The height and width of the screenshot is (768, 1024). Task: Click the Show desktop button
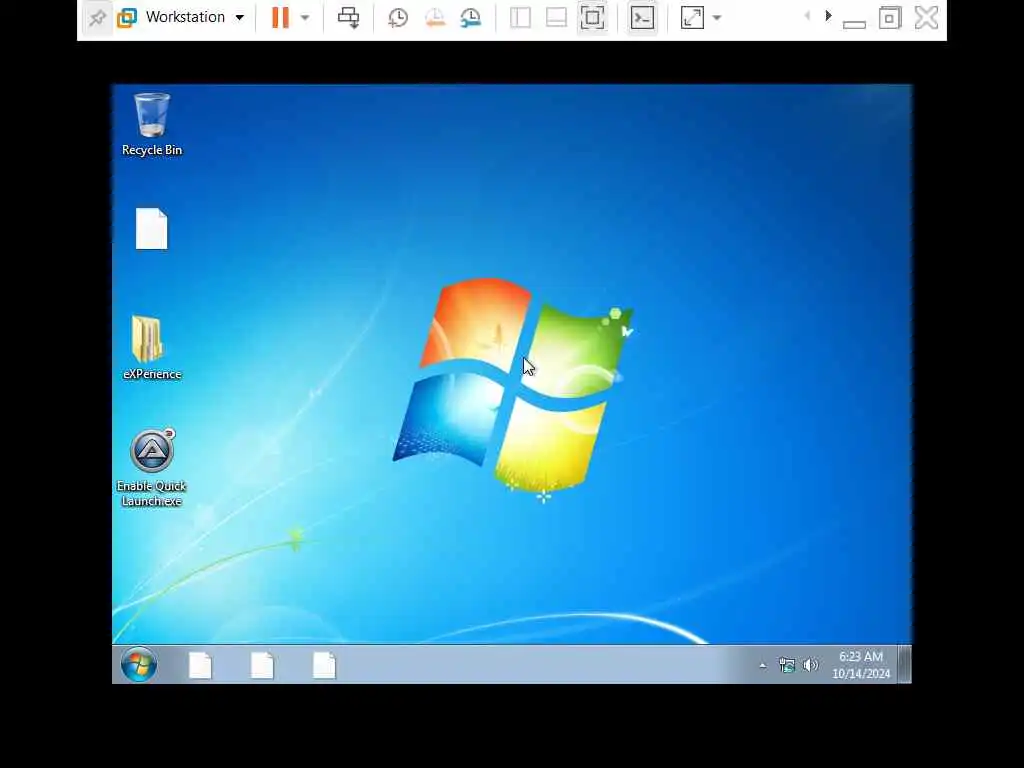[904, 665]
